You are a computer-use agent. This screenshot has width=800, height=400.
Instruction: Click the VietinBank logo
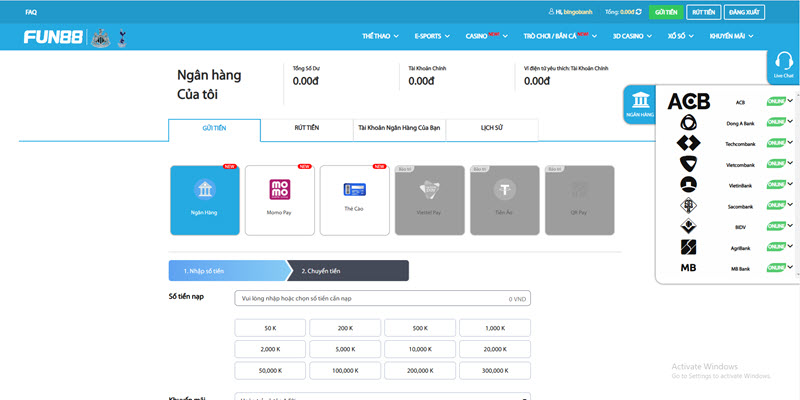tap(688, 185)
